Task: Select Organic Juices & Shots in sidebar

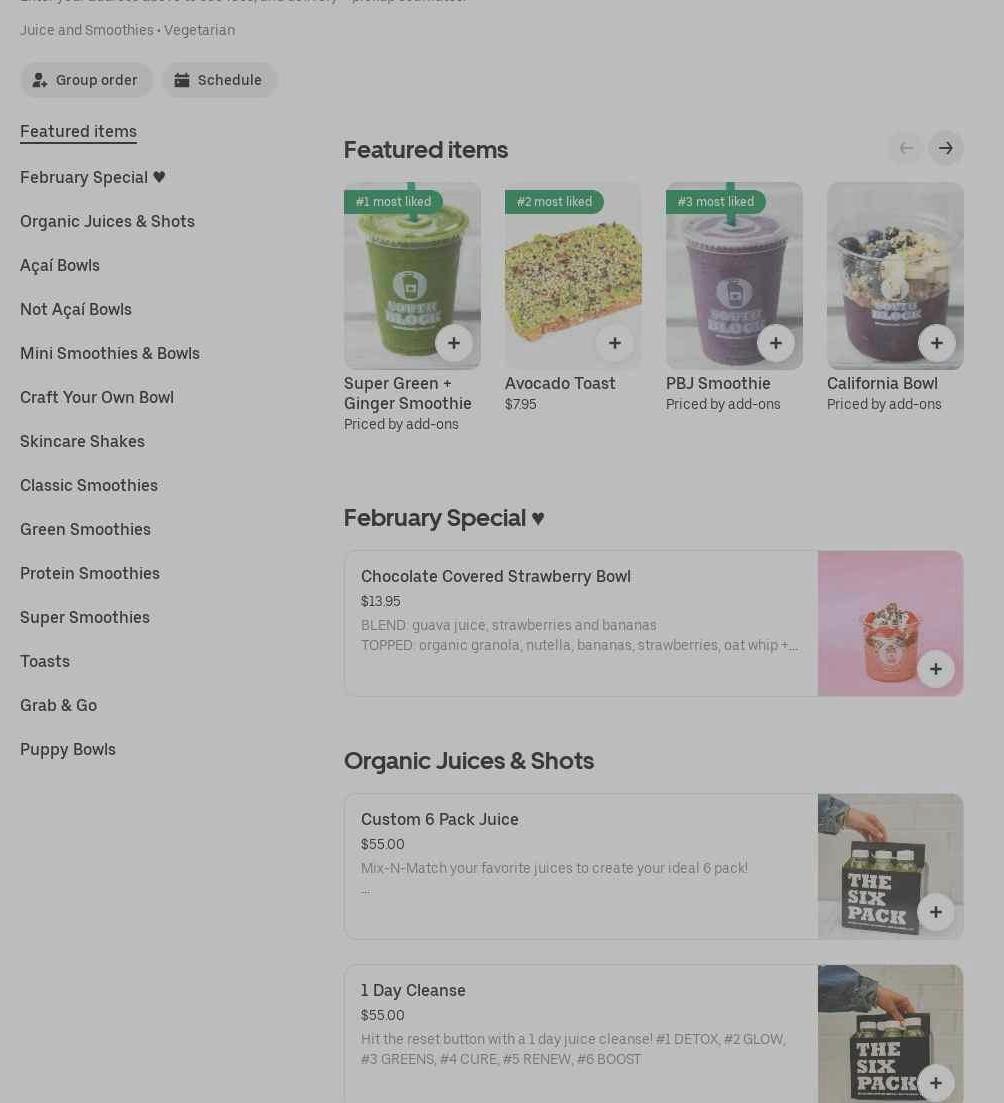Action: 107,221
